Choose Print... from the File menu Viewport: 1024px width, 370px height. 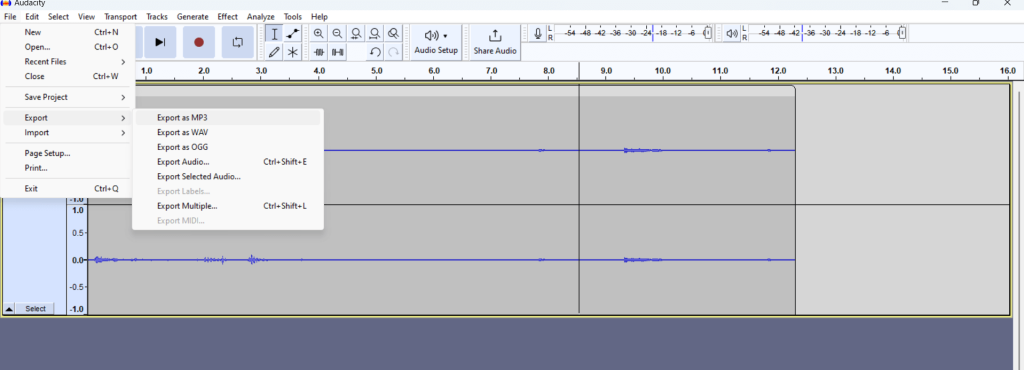pos(68,168)
